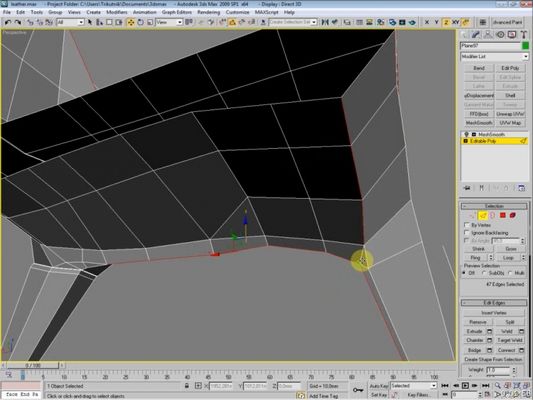Open the Hierarchy command panel tab

[488, 35]
